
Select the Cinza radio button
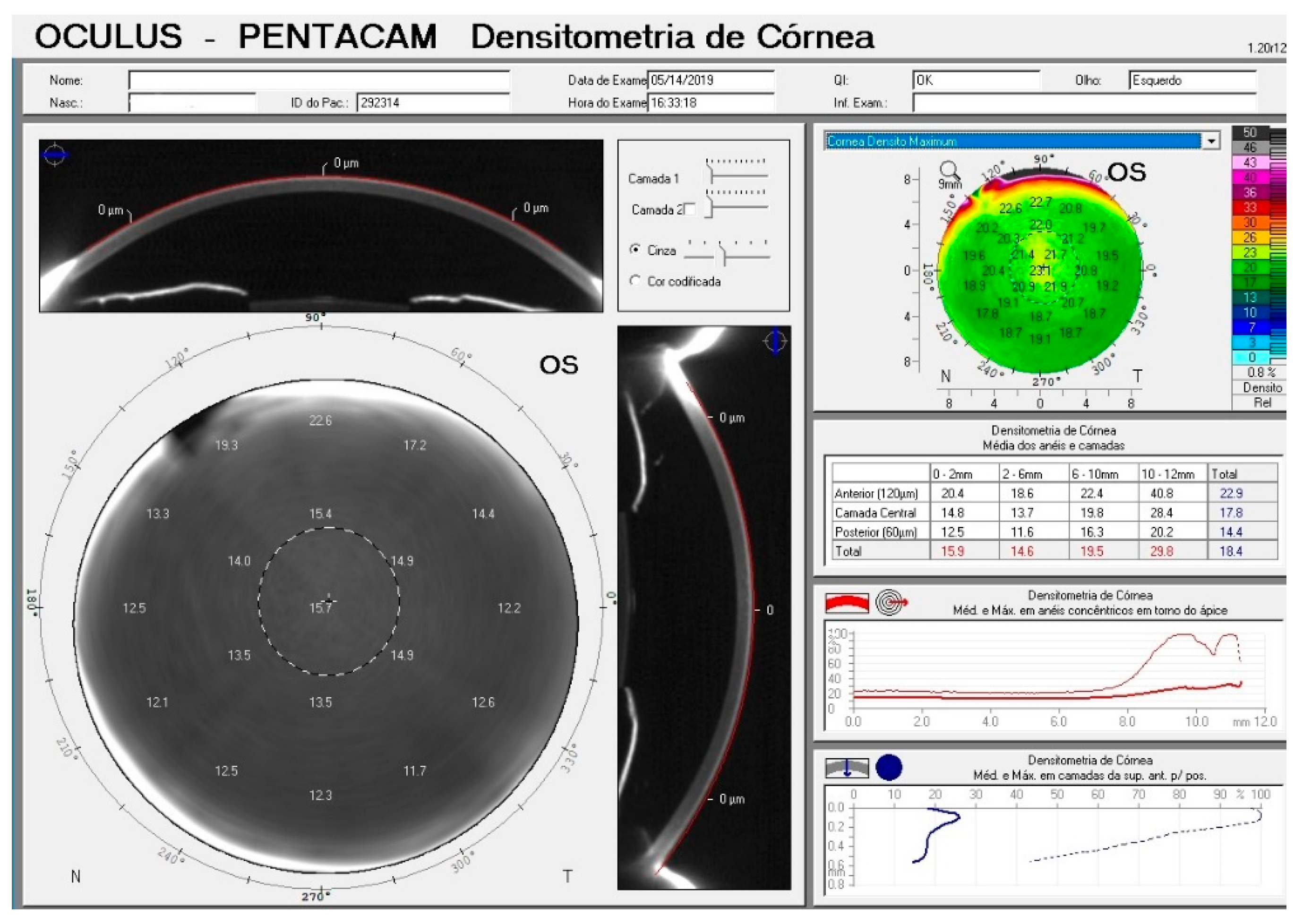[635, 249]
